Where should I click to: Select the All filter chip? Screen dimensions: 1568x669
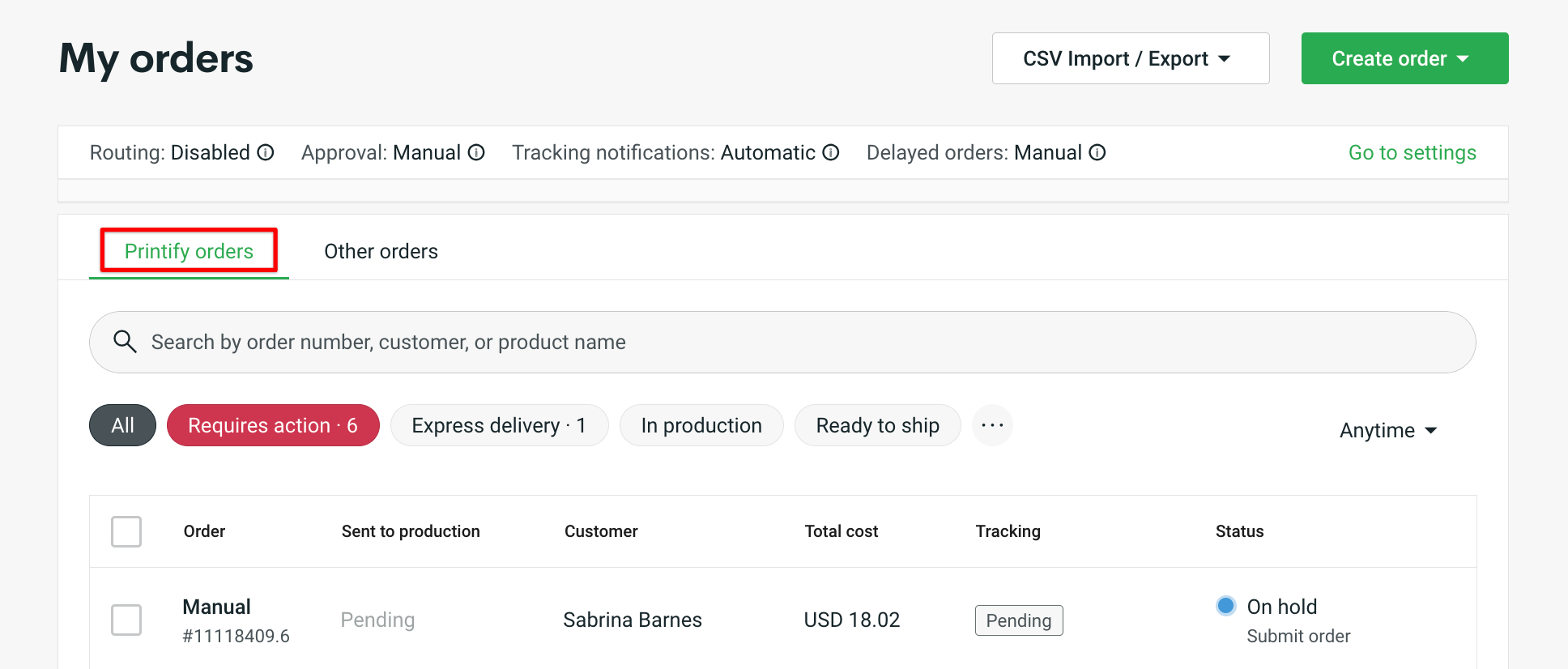(122, 425)
